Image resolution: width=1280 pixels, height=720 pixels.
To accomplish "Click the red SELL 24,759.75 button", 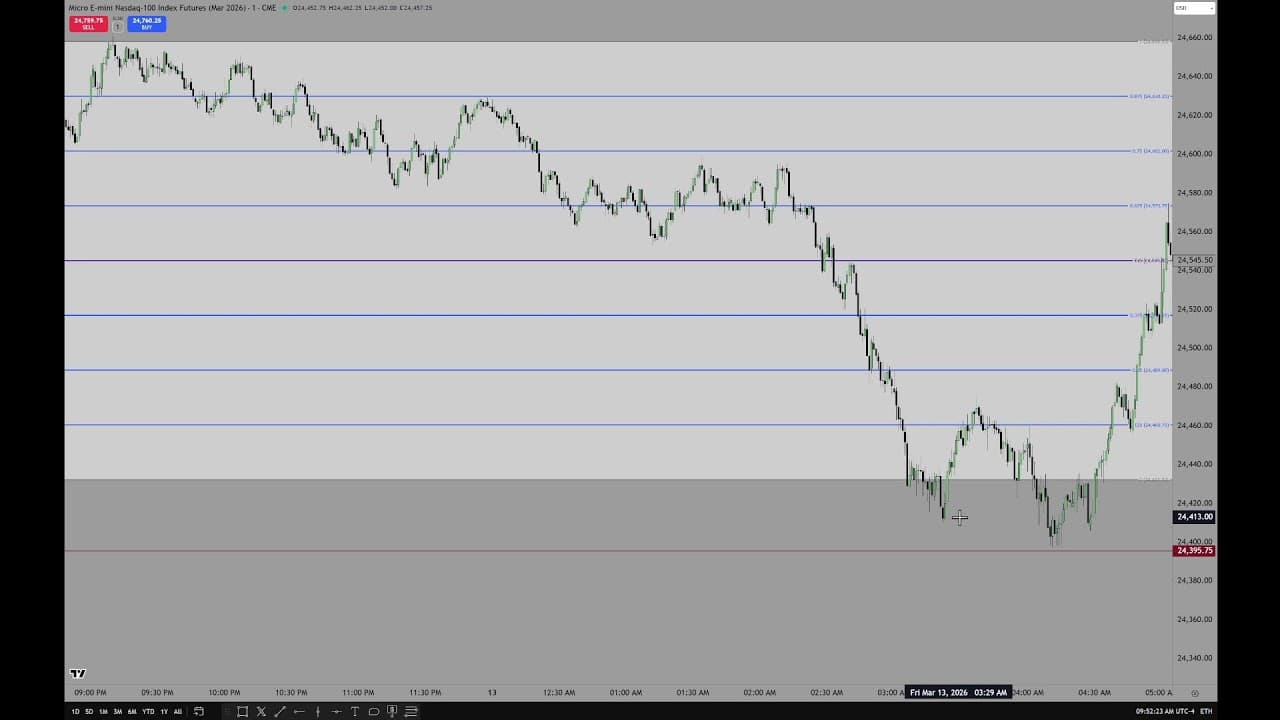I will 88,24.
